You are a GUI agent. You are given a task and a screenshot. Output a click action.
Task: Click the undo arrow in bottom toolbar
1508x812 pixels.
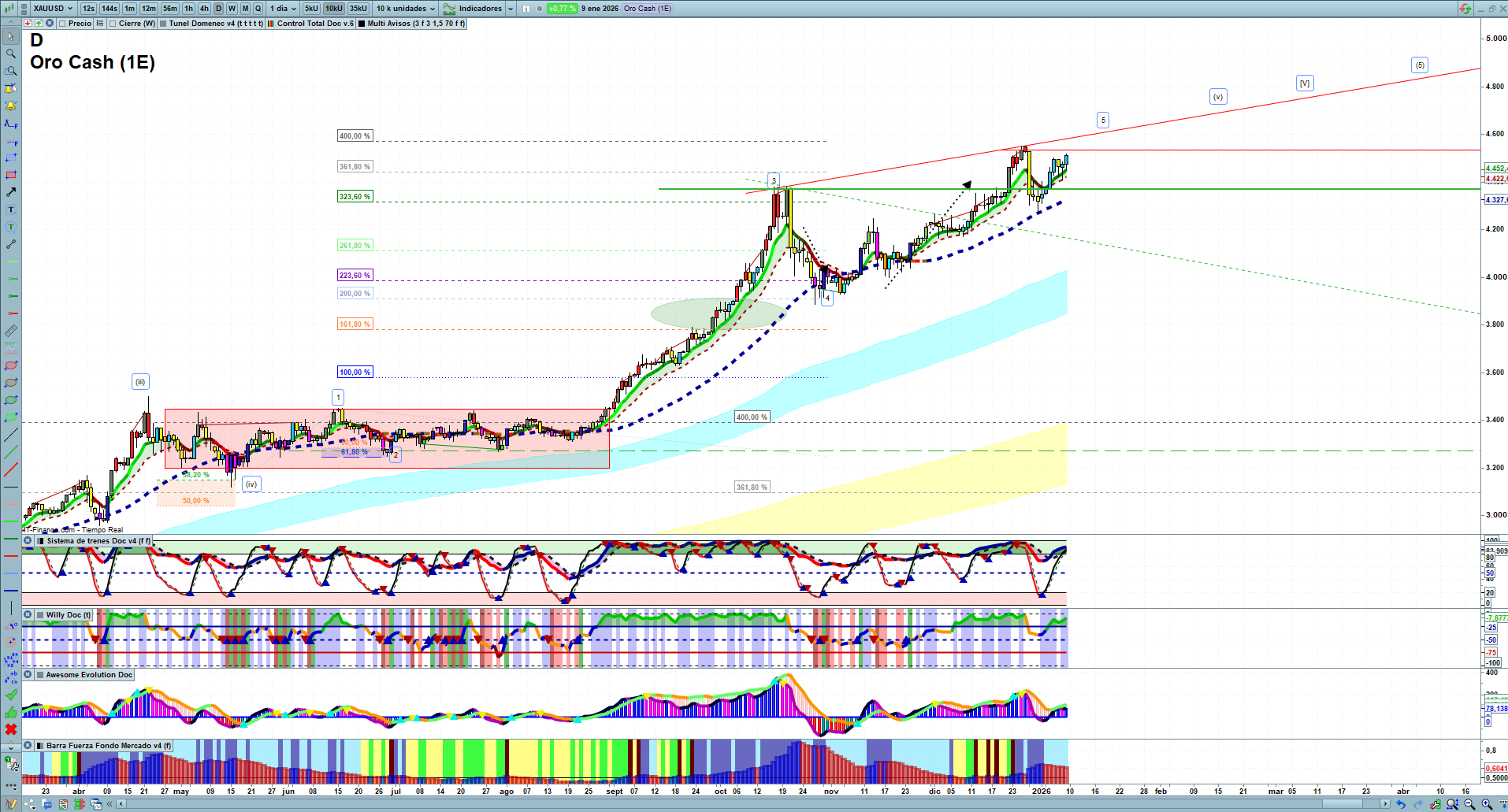coord(1400,804)
